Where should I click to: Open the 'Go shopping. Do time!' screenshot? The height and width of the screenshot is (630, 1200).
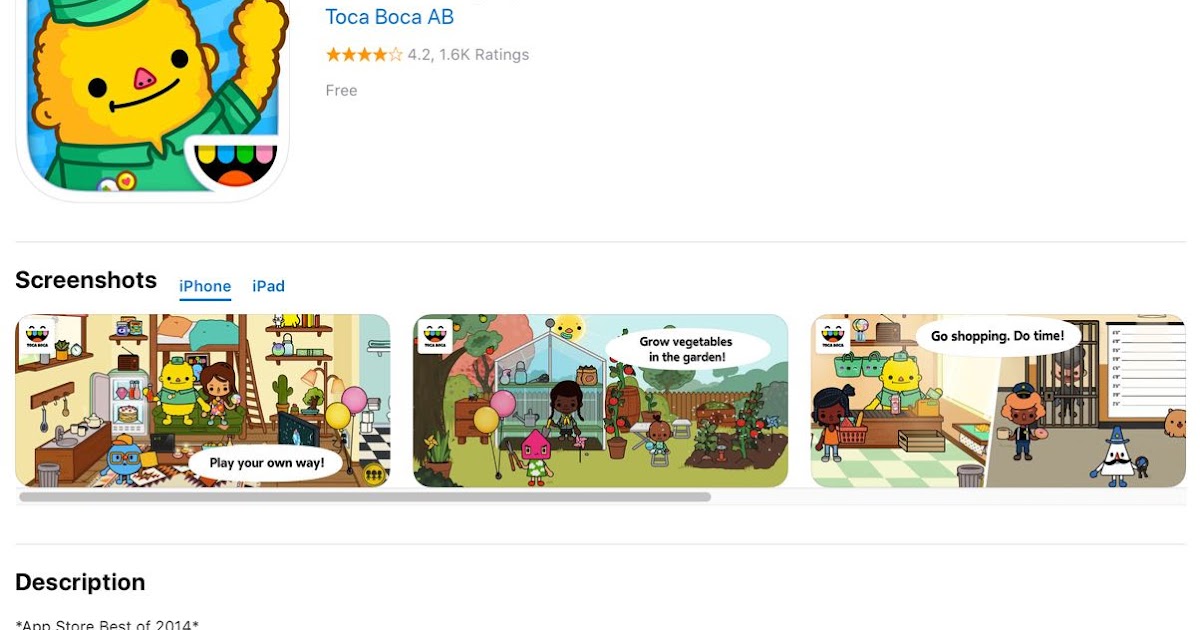tap(998, 401)
